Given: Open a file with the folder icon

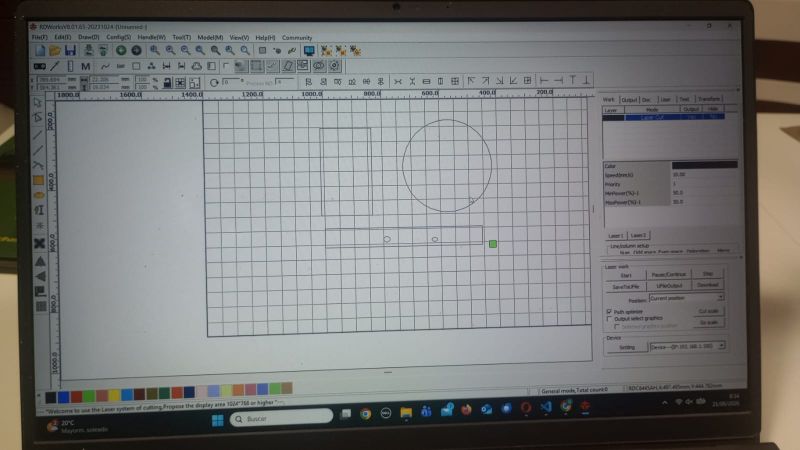Looking at the screenshot, I should (x=55, y=51).
